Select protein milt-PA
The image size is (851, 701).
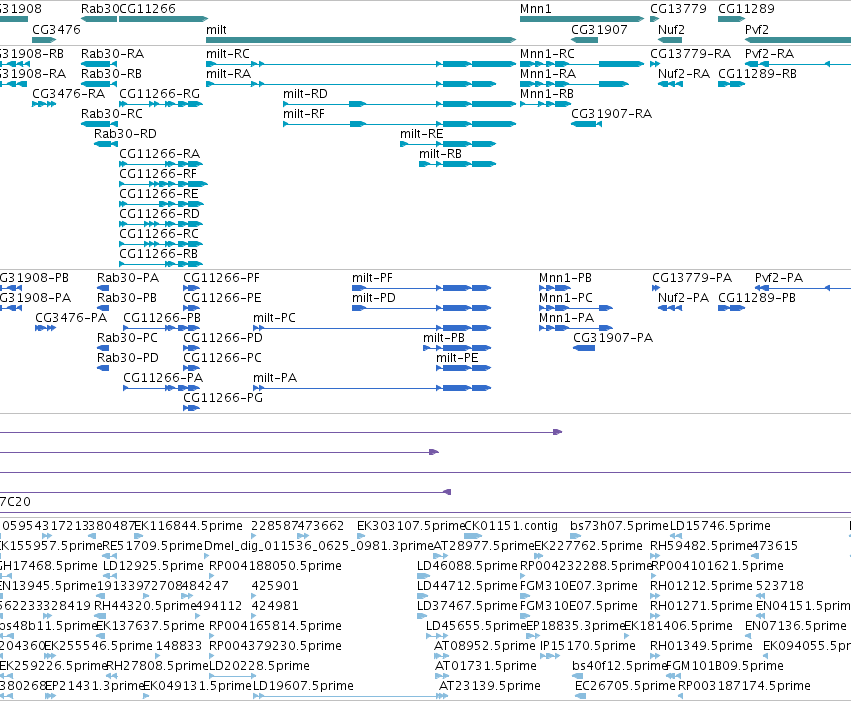tap(372, 388)
